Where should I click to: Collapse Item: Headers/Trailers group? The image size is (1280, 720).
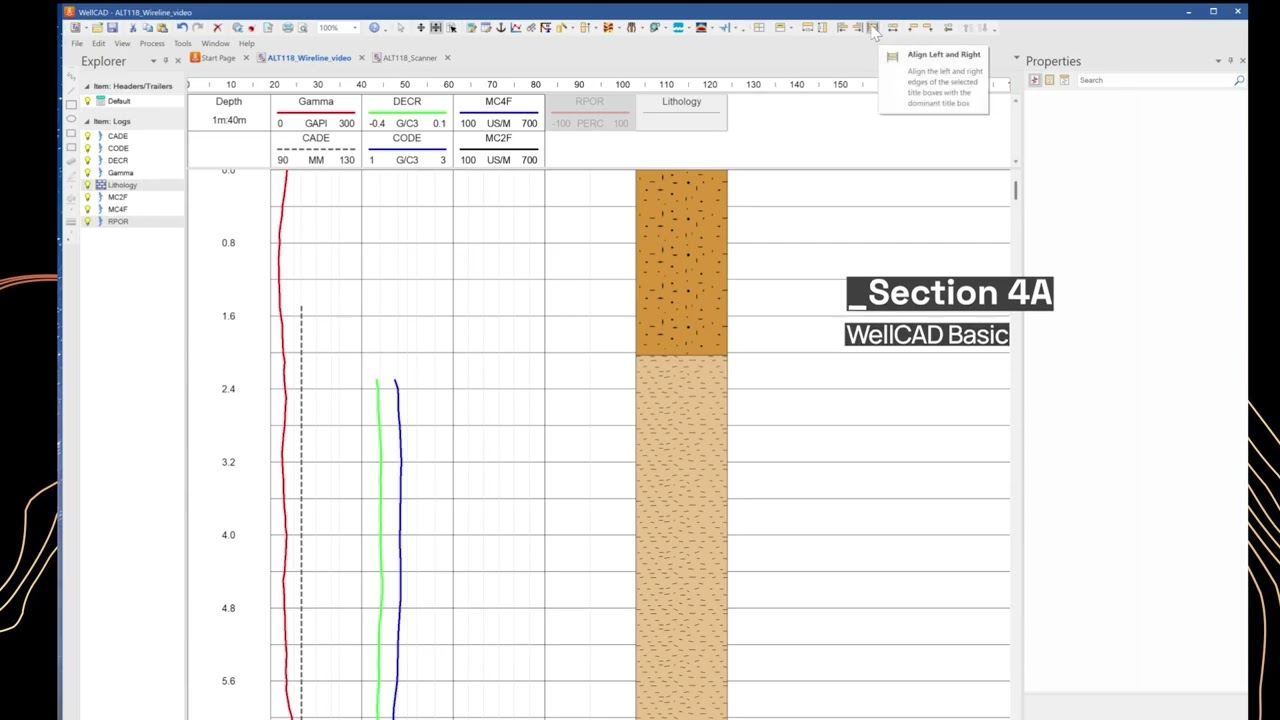pos(86,86)
